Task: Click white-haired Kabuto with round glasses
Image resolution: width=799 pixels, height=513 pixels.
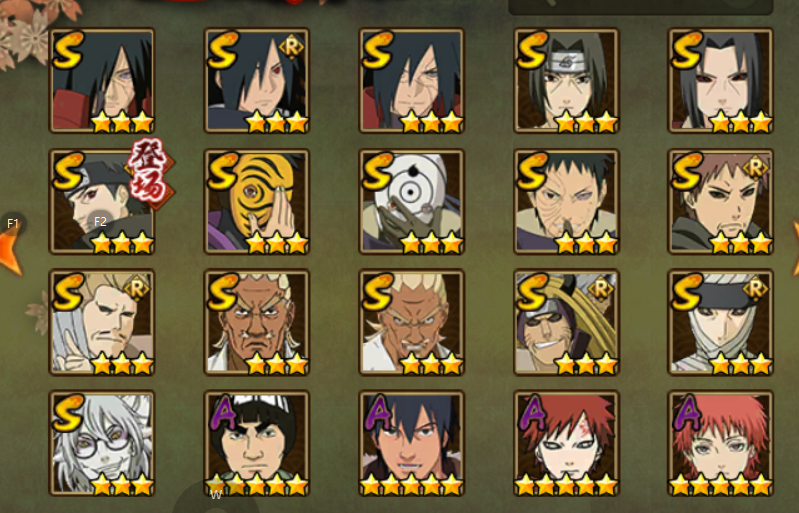Action: click(x=102, y=443)
